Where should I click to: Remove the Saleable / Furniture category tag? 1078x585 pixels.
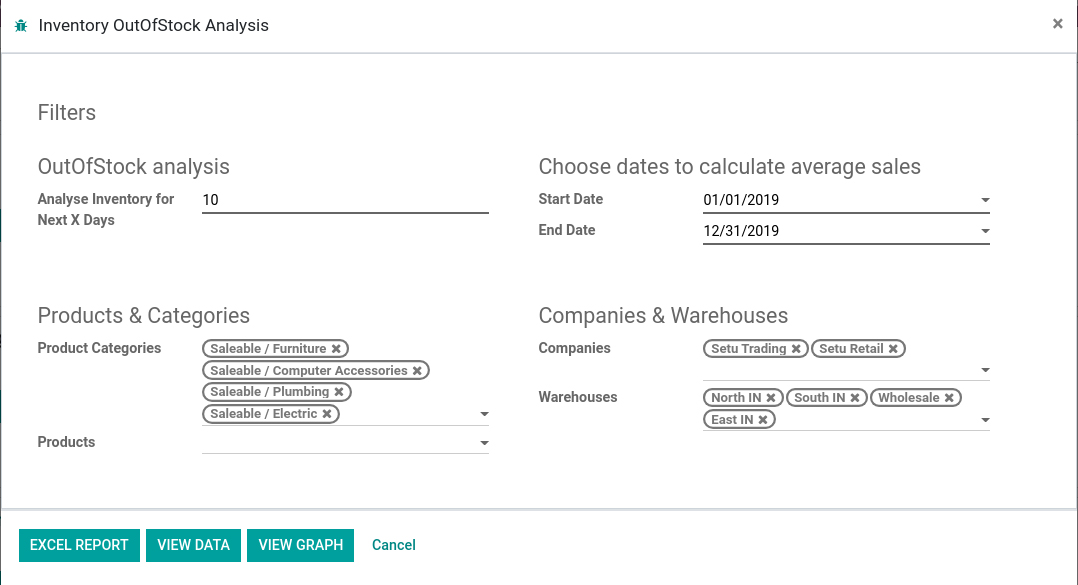[x=336, y=349]
